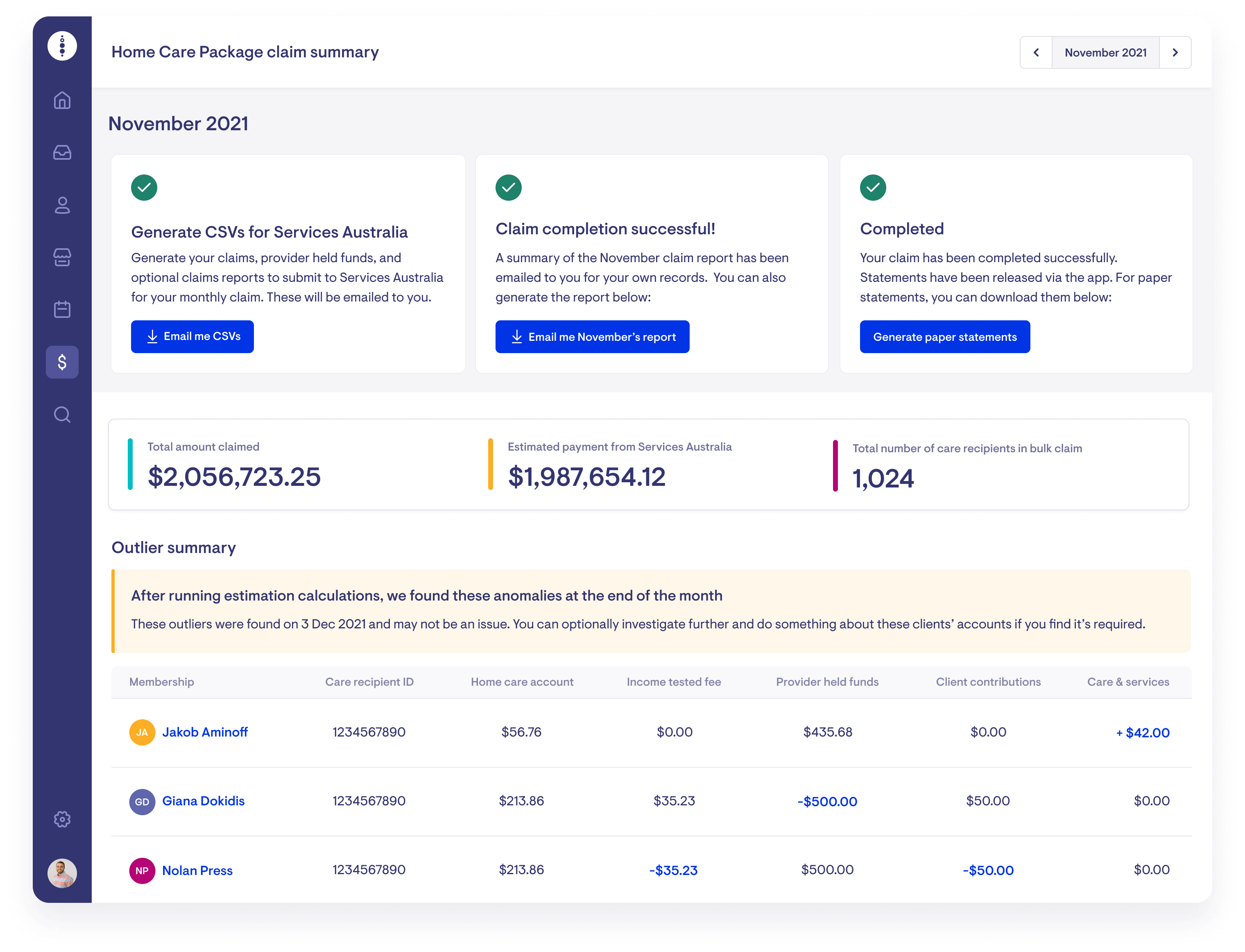Click Email me CSVs button
Image resolution: width=1245 pixels, height=952 pixels.
pos(192,337)
